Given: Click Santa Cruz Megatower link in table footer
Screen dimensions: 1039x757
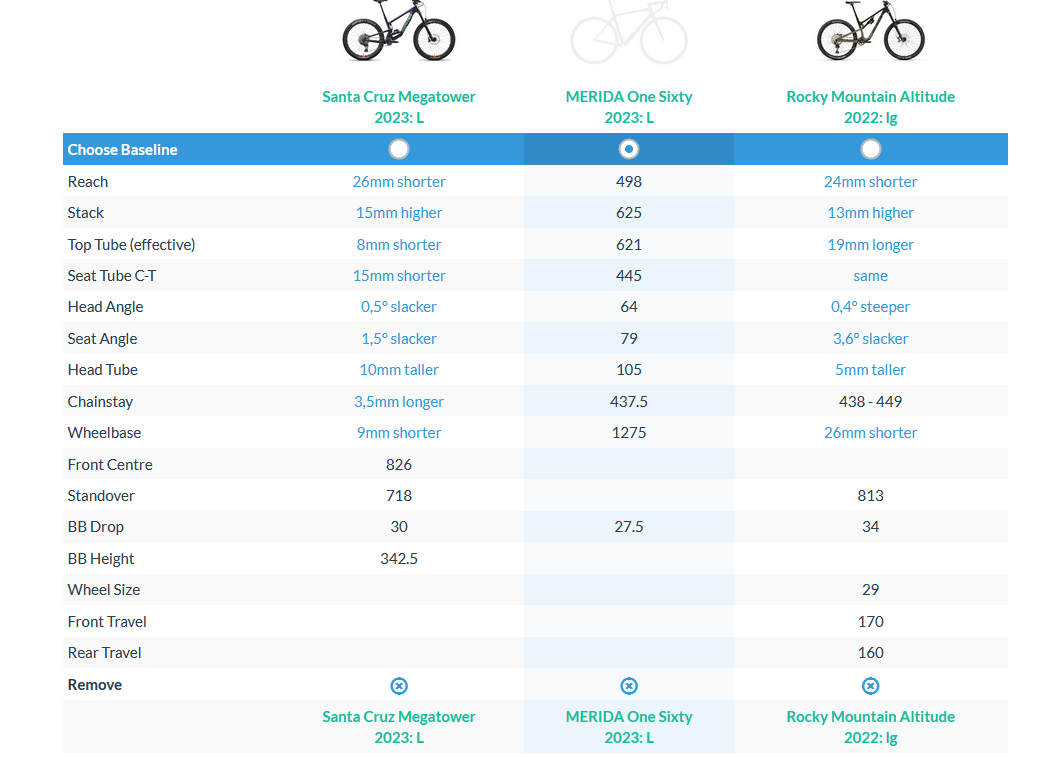Looking at the screenshot, I should pos(399,726).
